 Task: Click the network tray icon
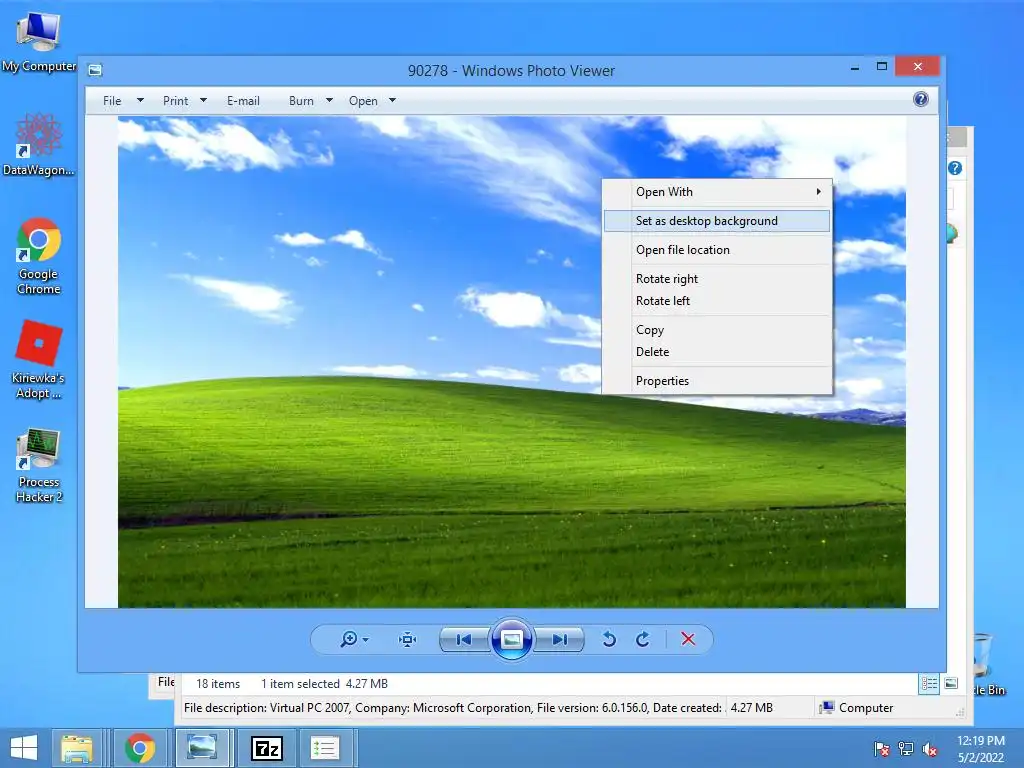pos(906,749)
